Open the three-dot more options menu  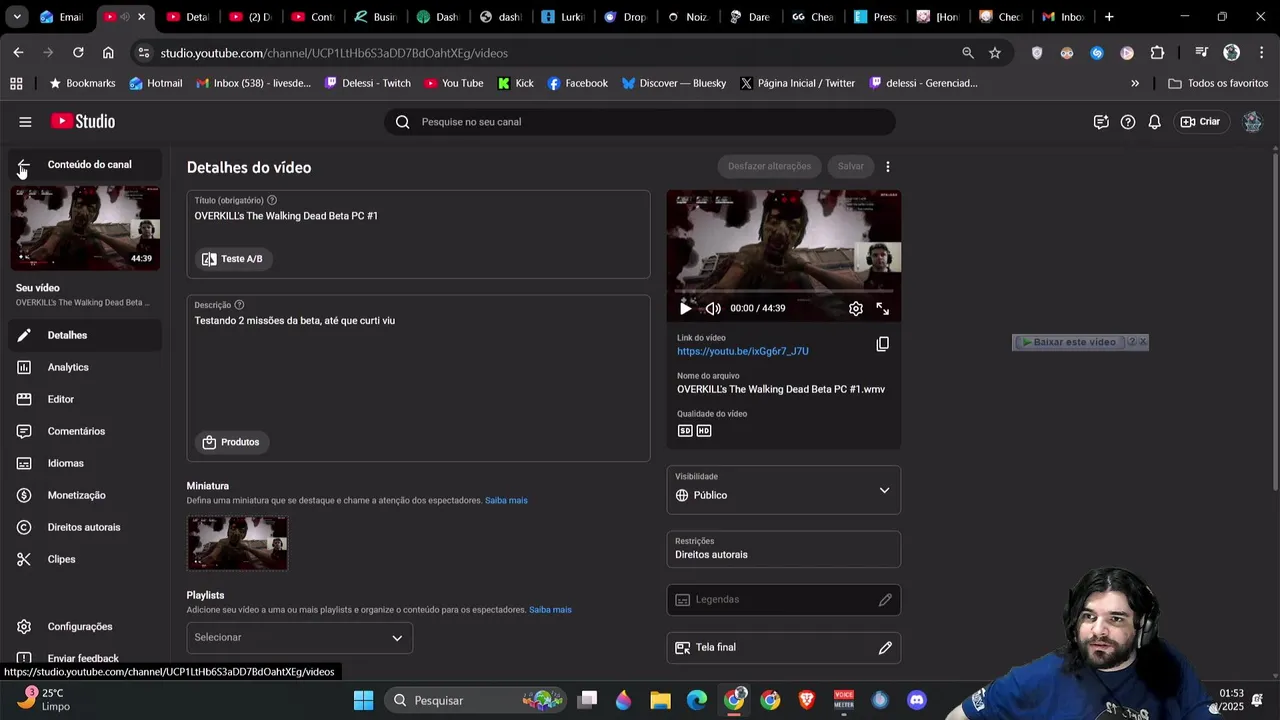coord(888,166)
